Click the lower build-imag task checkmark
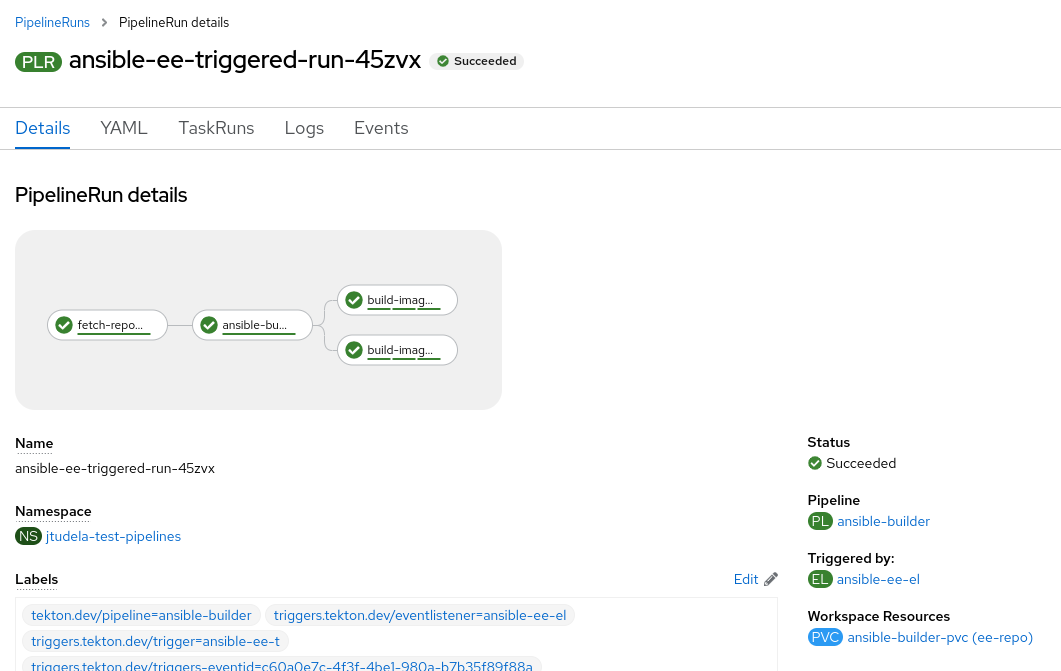Viewport: 1061px width, 671px height. (354, 350)
